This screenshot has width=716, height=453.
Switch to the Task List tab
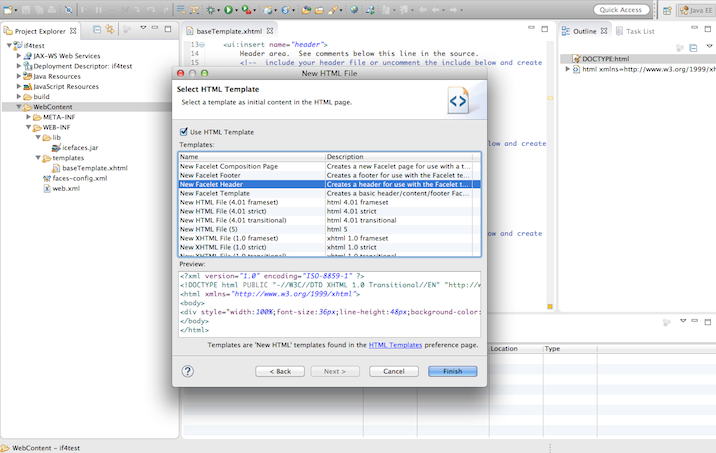(x=638, y=31)
